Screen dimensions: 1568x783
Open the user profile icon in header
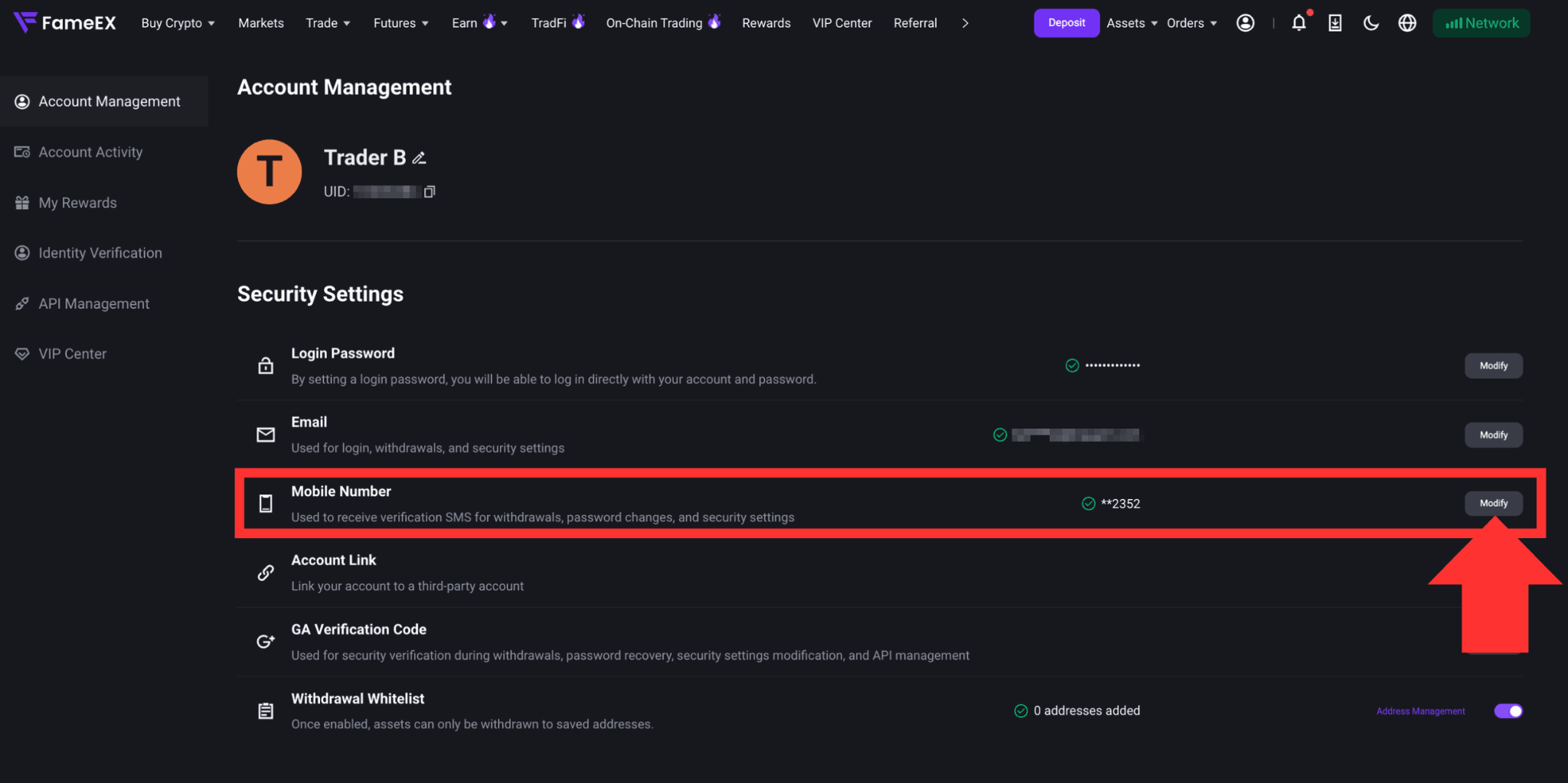click(x=1246, y=23)
